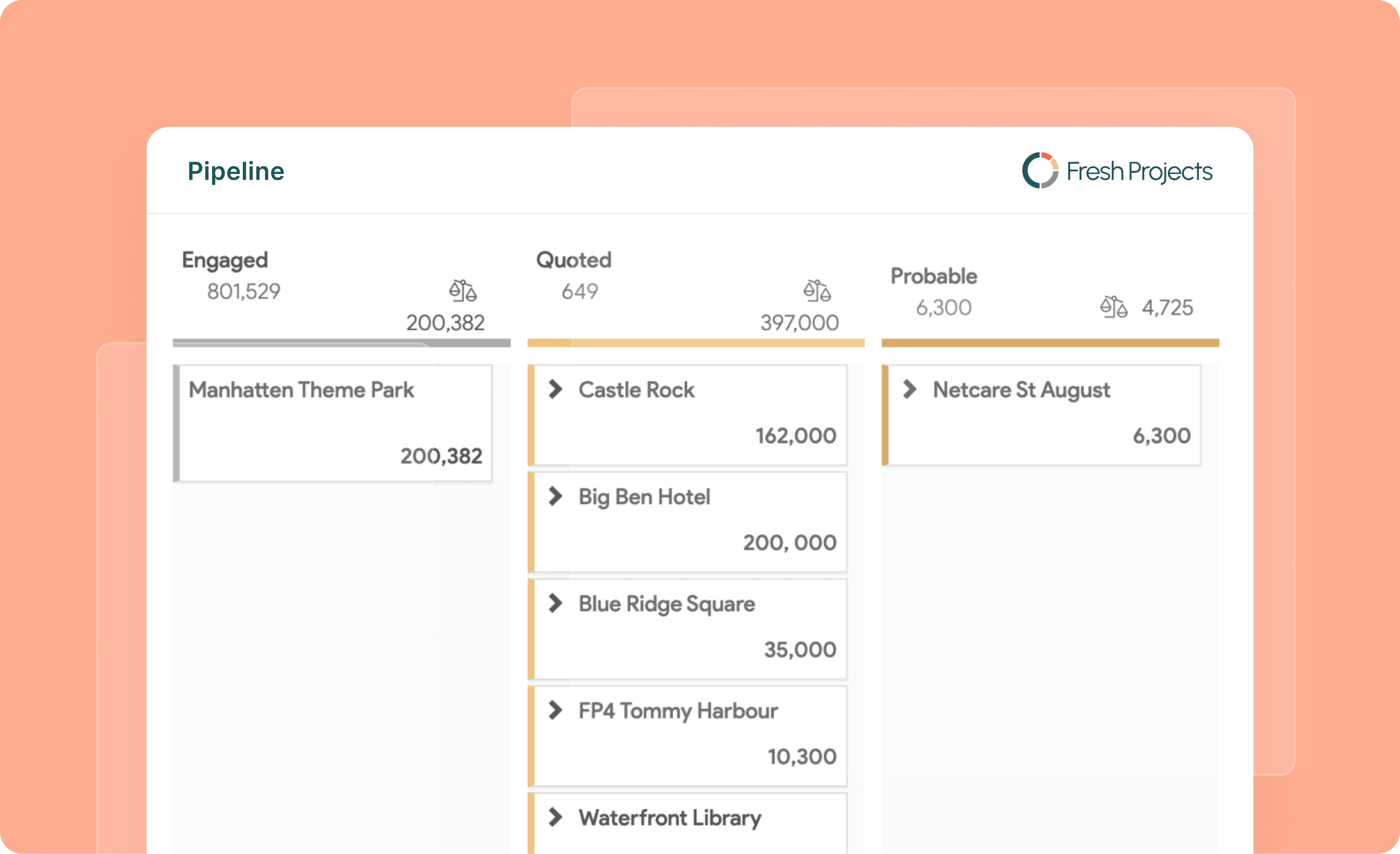The image size is (1400, 854).
Task: Select the Quoted column header
Action: 574,260
